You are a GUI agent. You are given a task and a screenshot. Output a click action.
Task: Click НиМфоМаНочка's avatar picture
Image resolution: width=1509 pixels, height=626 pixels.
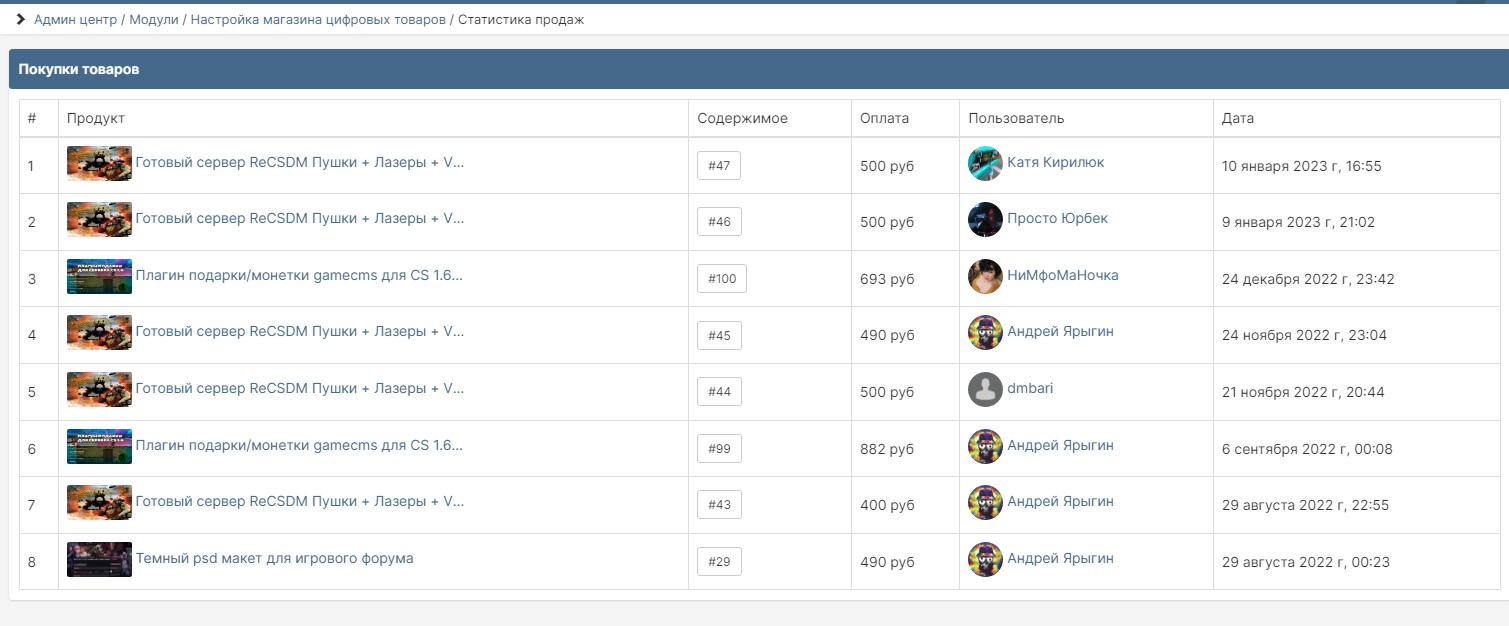(x=985, y=277)
